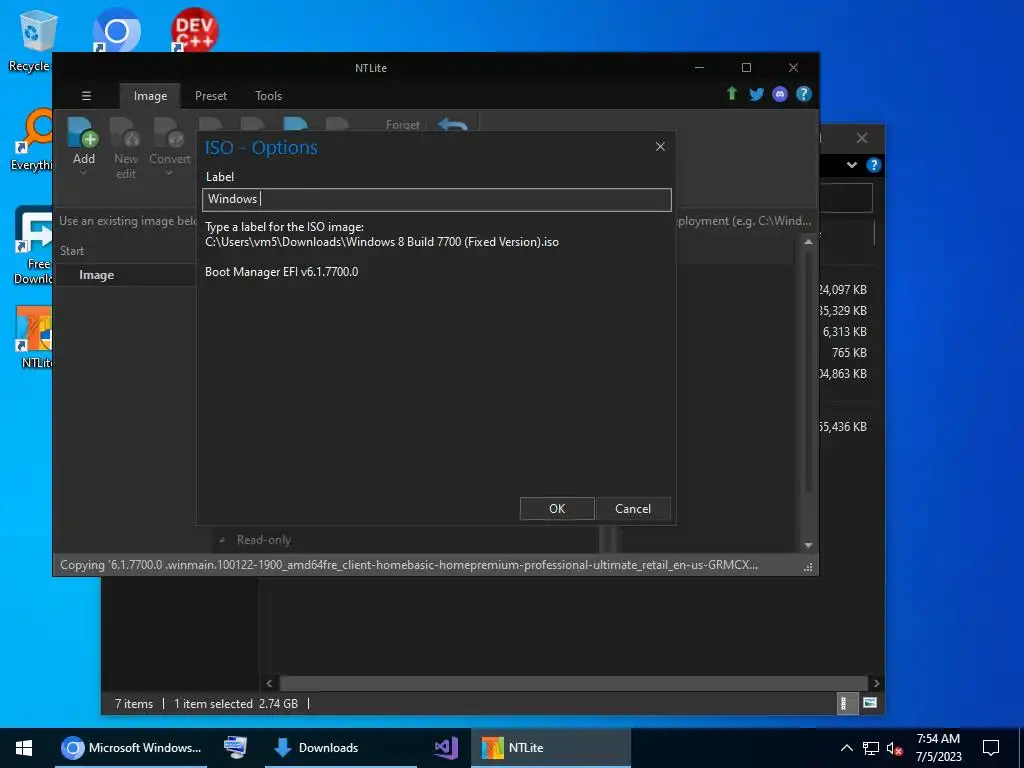The image size is (1024, 768).
Task: Switch to the Image tab
Action: click(150, 96)
